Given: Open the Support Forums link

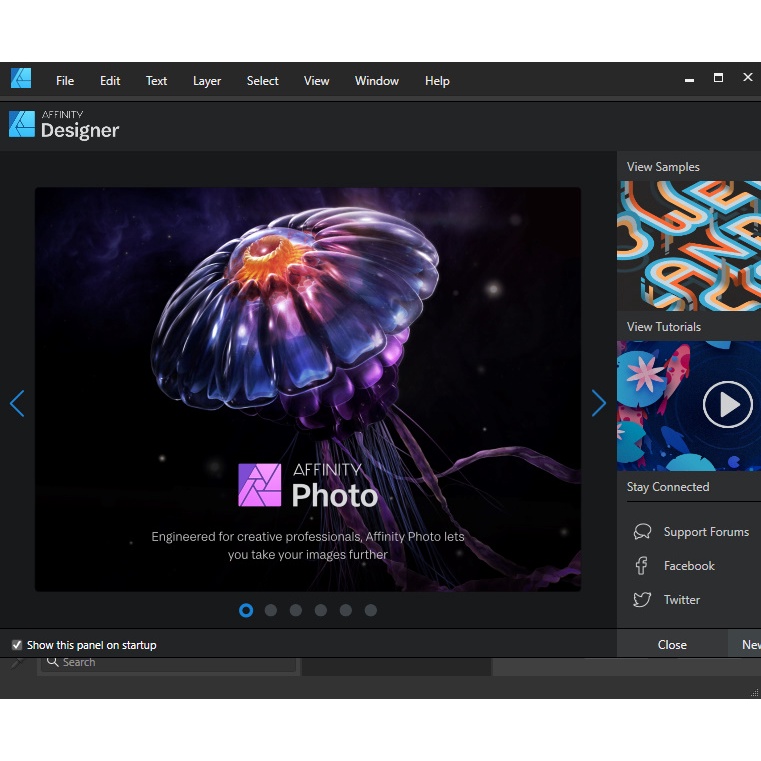Looking at the screenshot, I should (706, 532).
